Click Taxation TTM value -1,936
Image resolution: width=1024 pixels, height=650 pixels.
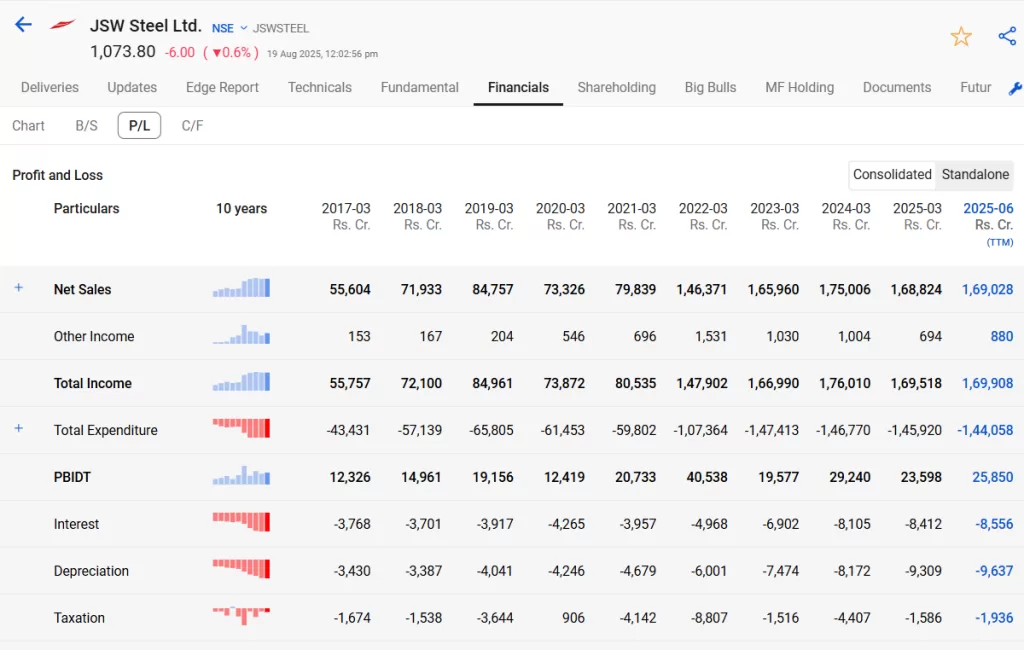[x=994, y=618]
